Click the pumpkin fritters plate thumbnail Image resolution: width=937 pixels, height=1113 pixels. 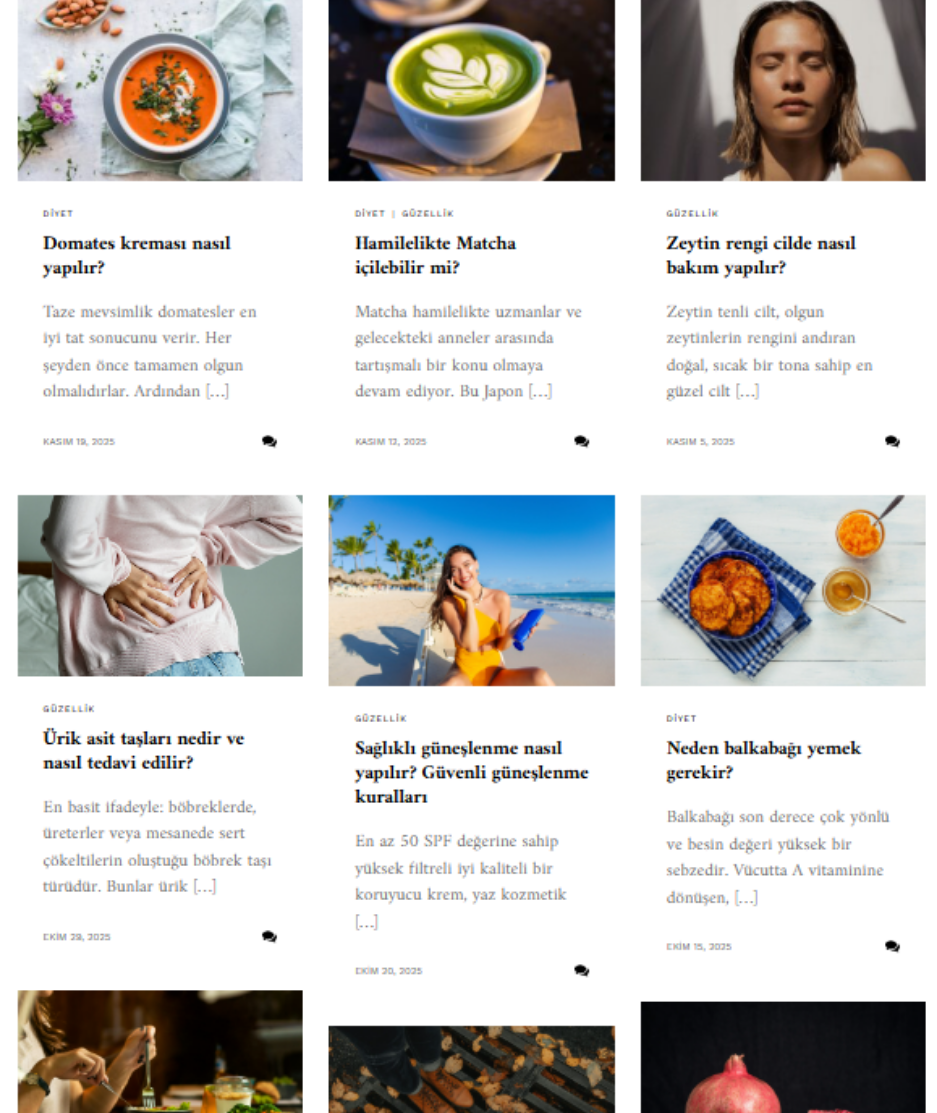click(783, 591)
